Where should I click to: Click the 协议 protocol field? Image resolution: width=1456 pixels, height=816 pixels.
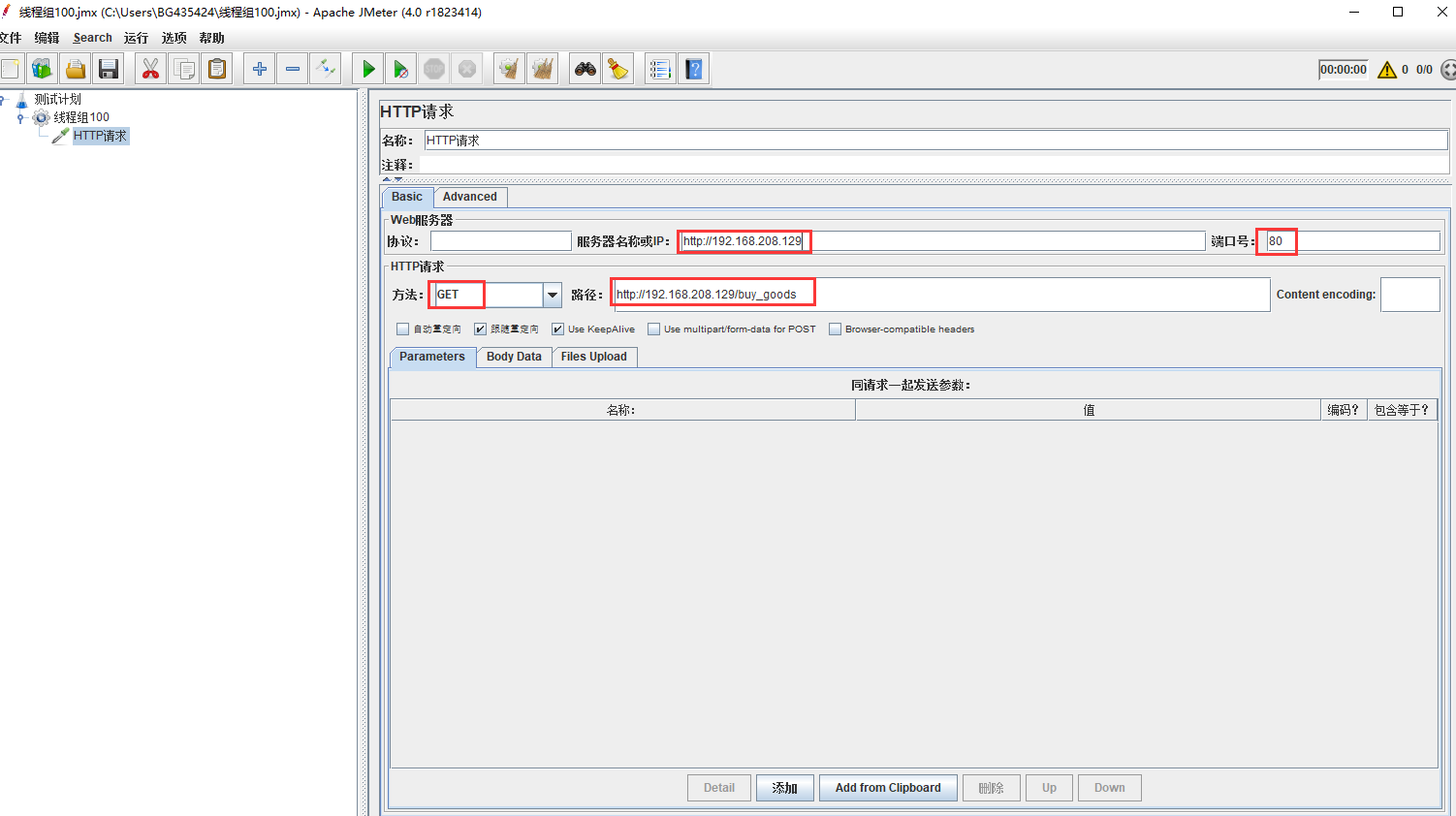pyautogui.click(x=501, y=241)
